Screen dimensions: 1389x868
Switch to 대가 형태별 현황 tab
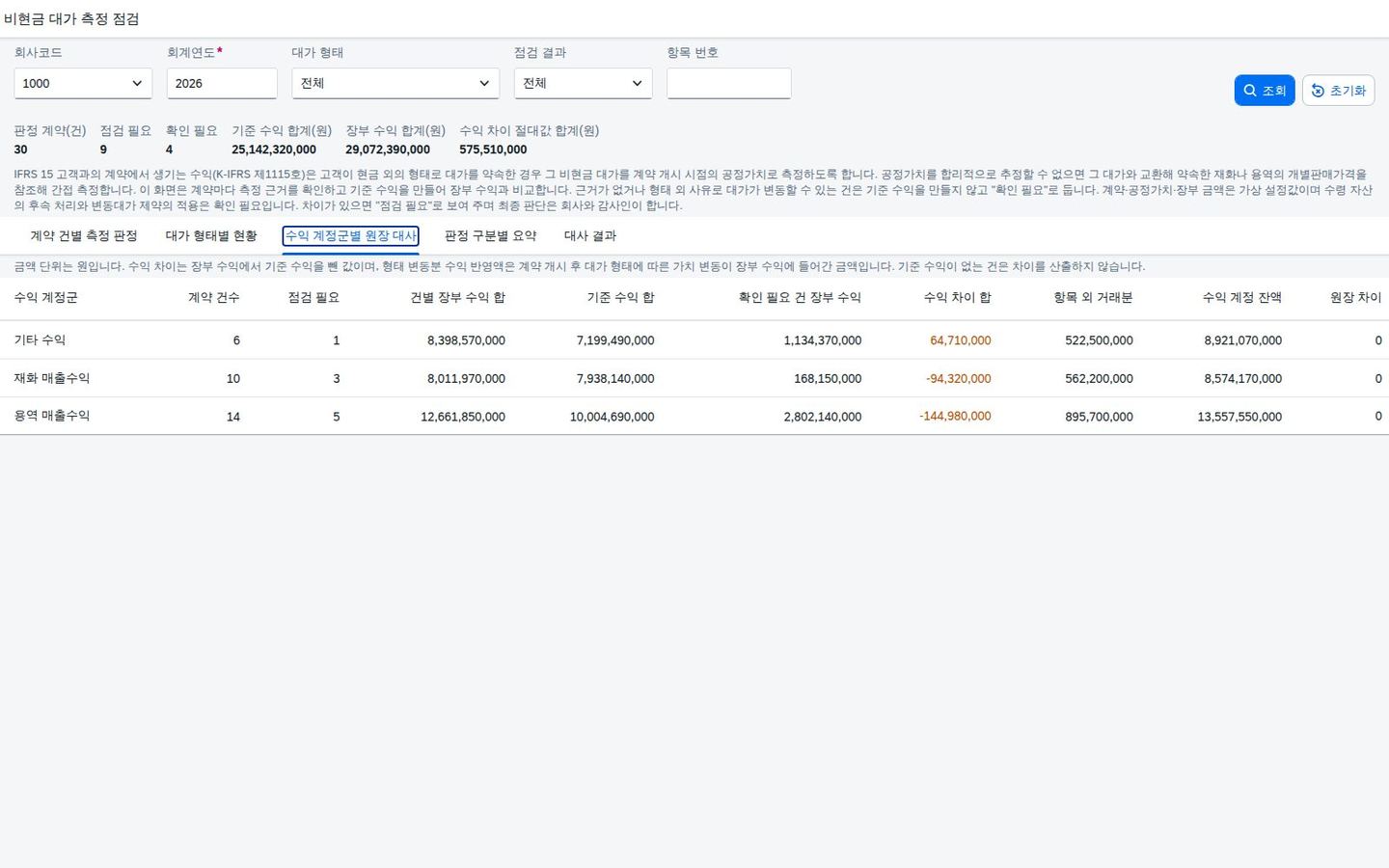pos(211,235)
